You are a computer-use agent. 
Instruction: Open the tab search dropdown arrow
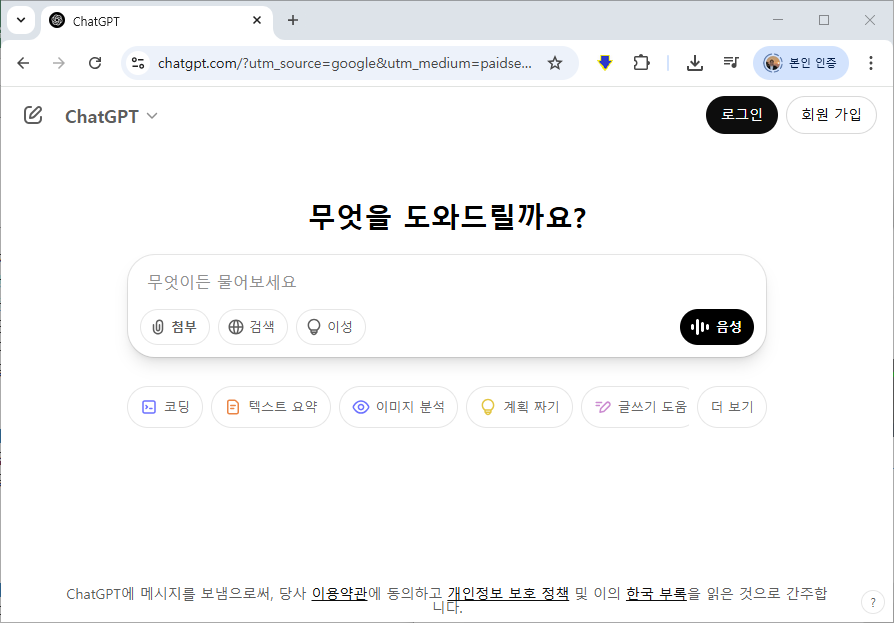tap(21, 20)
